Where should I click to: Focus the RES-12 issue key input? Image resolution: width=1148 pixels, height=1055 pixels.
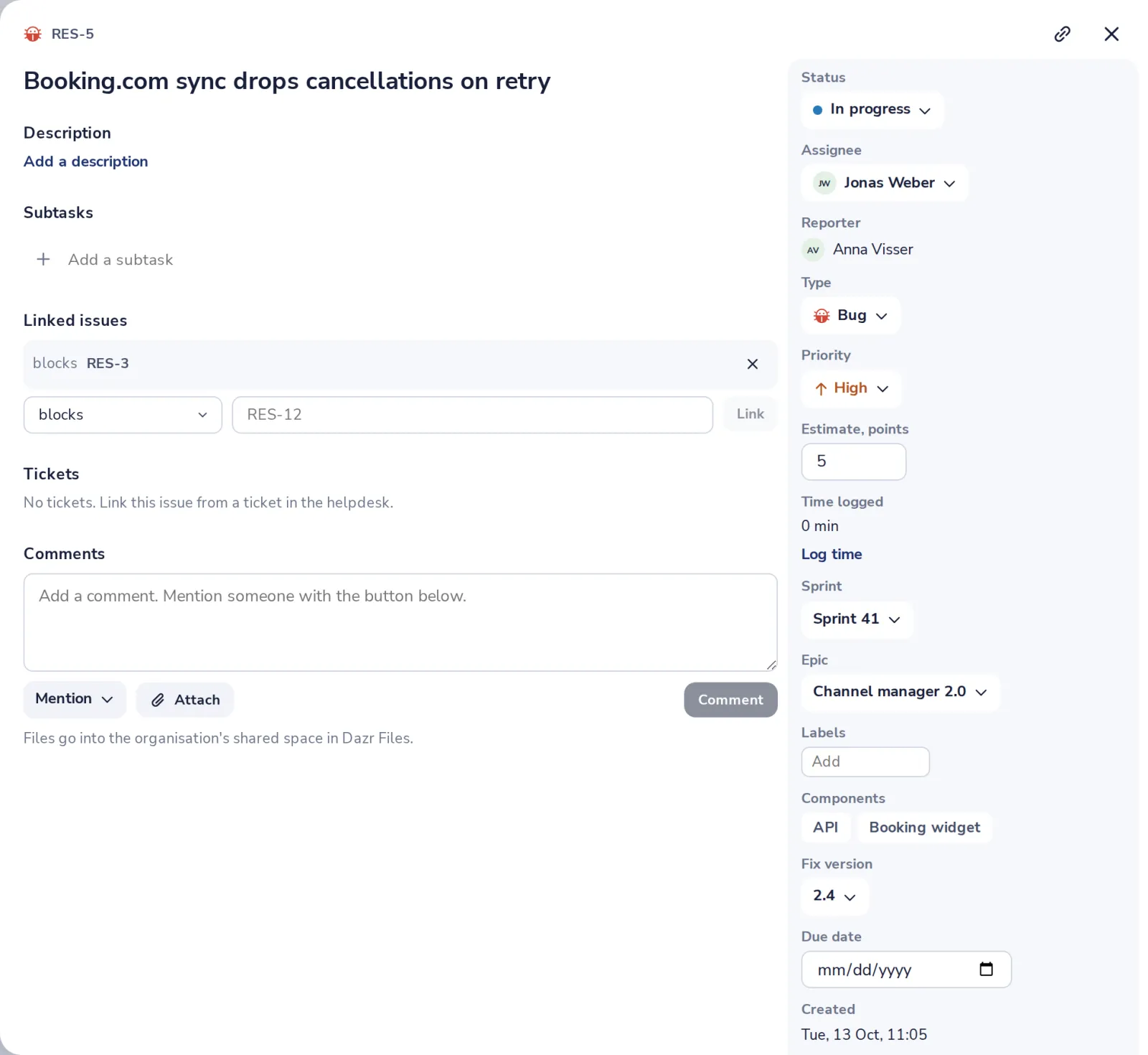pos(472,415)
